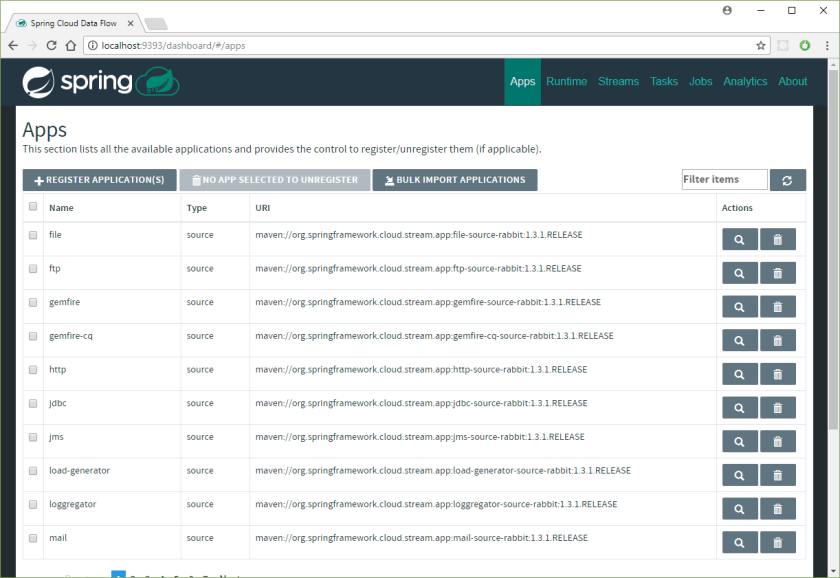Open the Streams tab
The height and width of the screenshot is (578, 840).
pyautogui.click(x=618, y=82)
